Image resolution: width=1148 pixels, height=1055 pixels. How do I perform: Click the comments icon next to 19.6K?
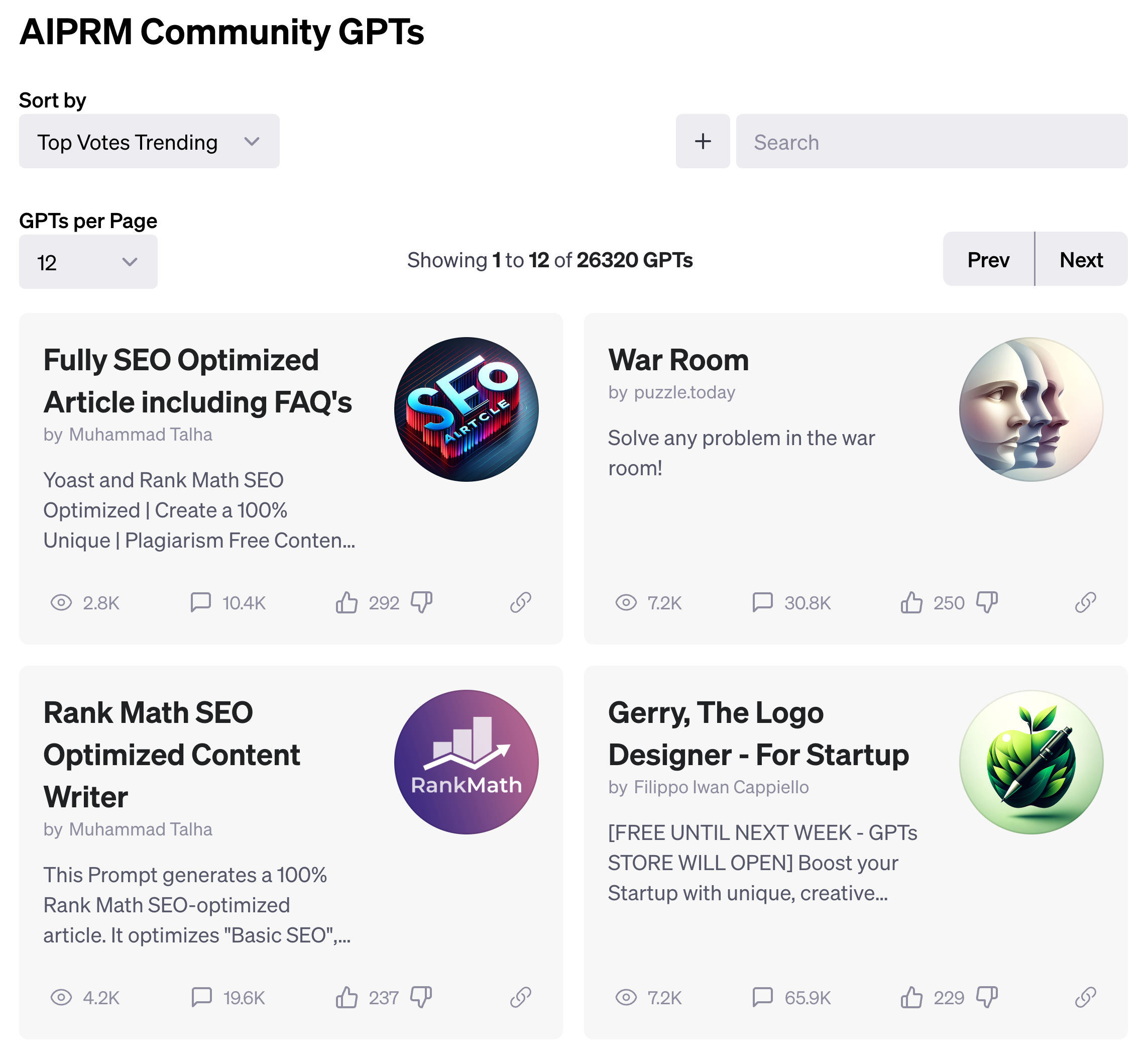201,997
